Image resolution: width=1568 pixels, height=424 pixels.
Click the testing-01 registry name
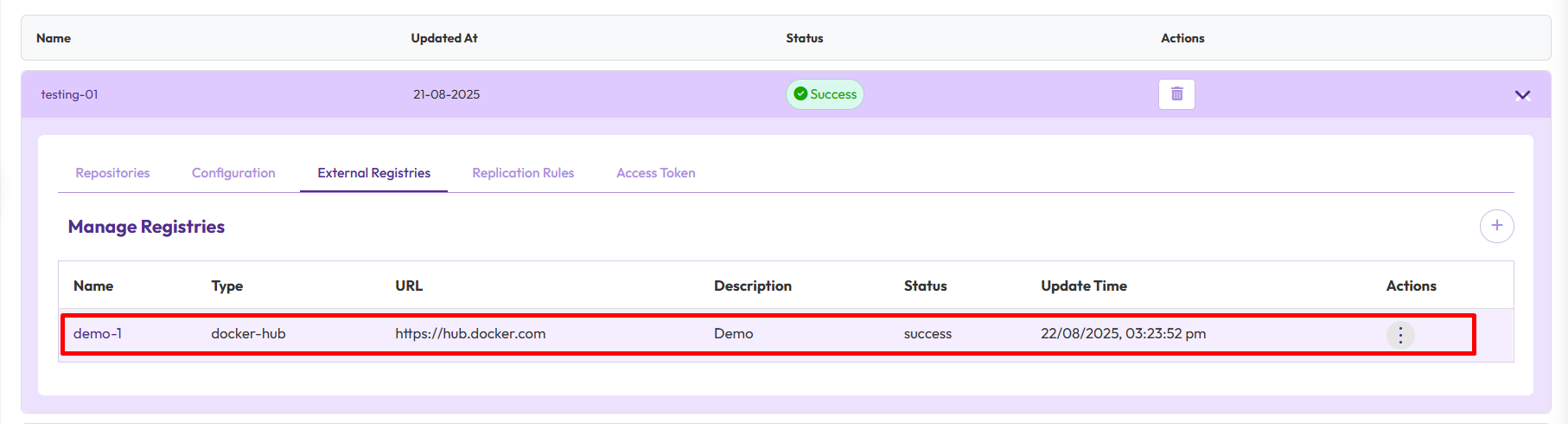(69, 94)
